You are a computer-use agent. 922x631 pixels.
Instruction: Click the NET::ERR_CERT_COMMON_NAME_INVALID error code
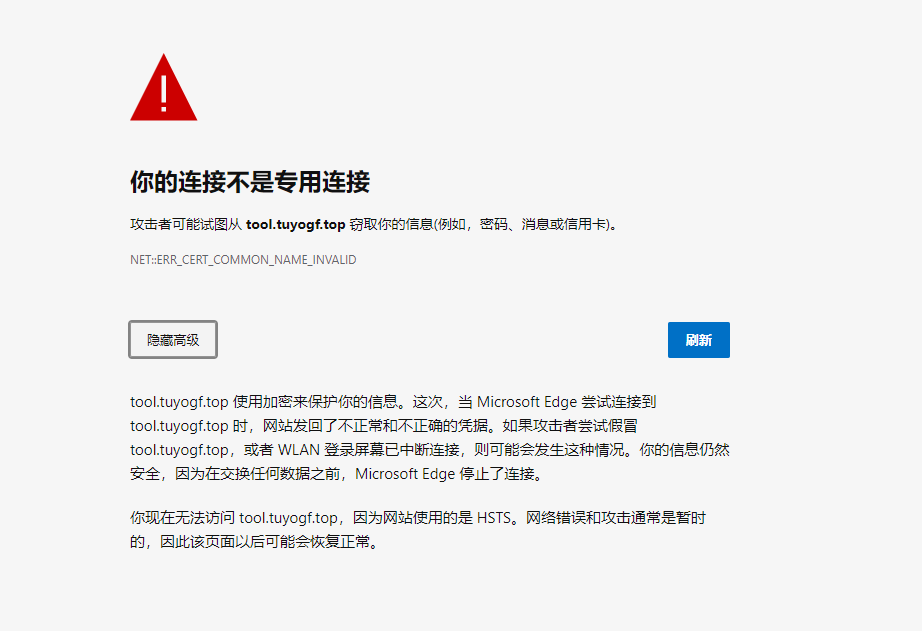(x=243, y=259)
